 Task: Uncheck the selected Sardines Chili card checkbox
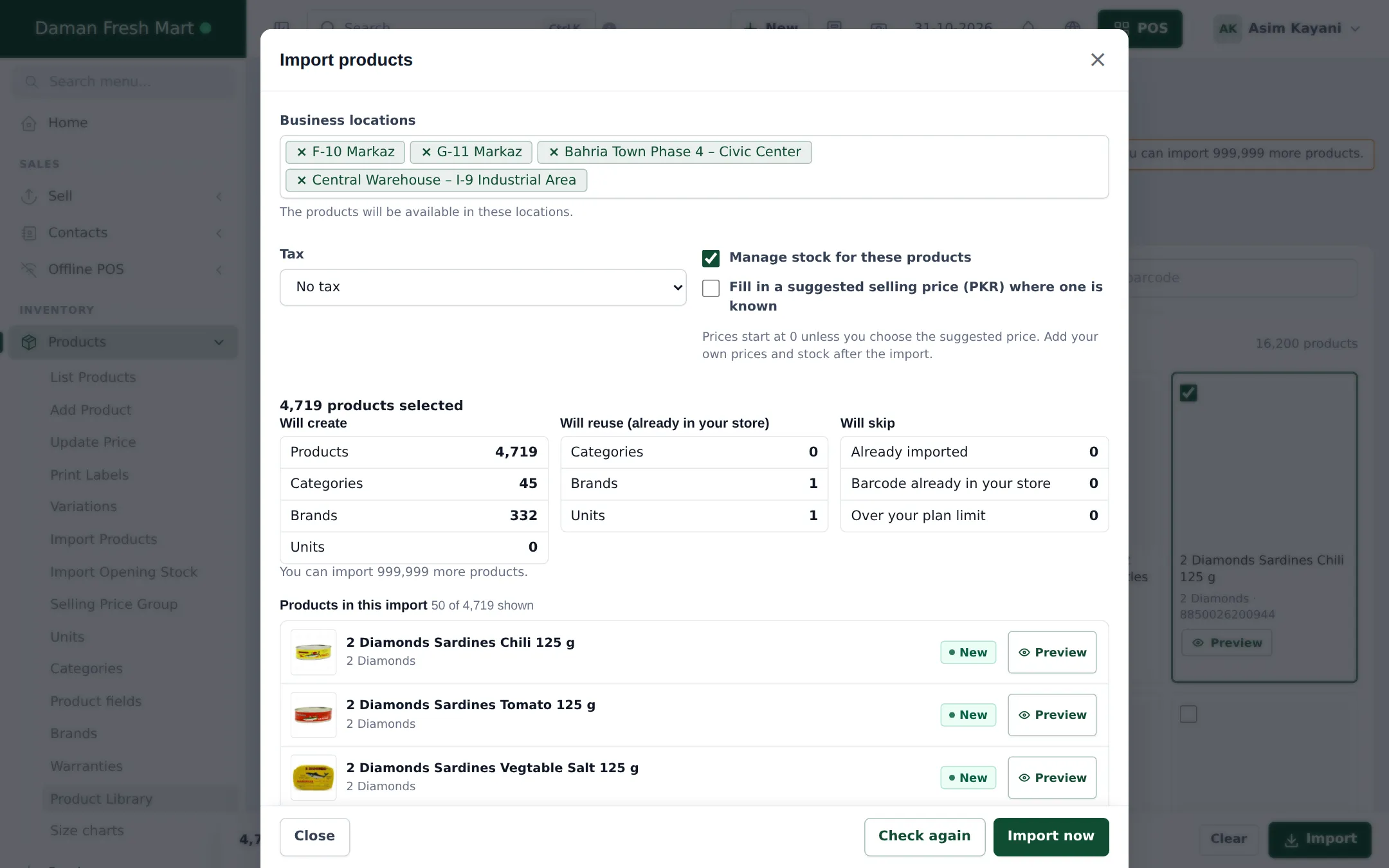1188,393
